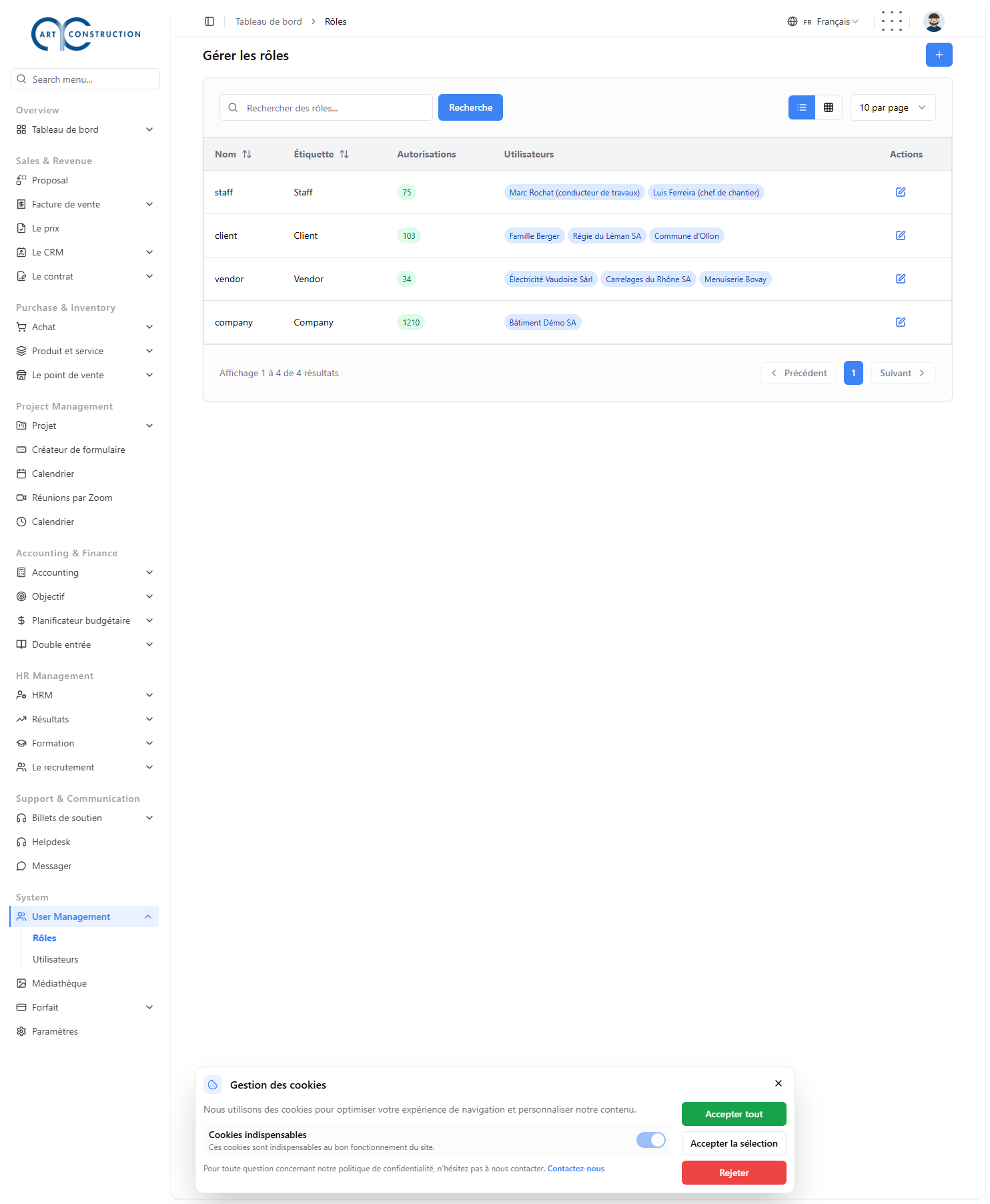Switch to list view layout

pos(802,107)
